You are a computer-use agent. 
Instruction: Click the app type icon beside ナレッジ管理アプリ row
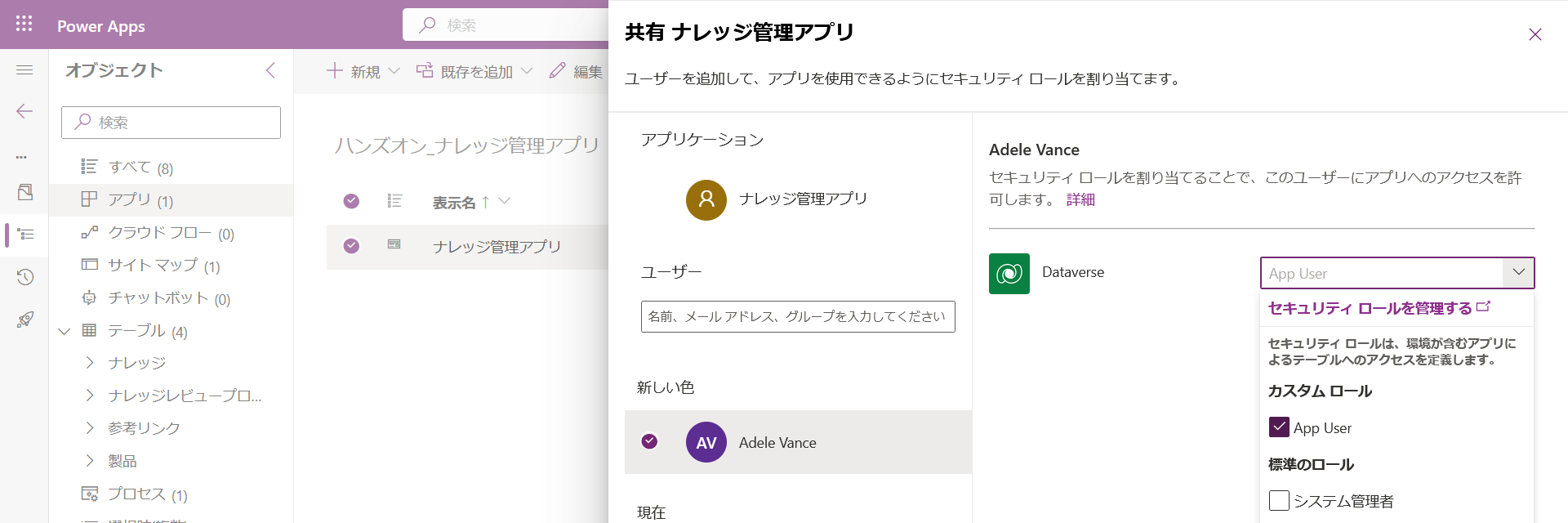[394, 244]
